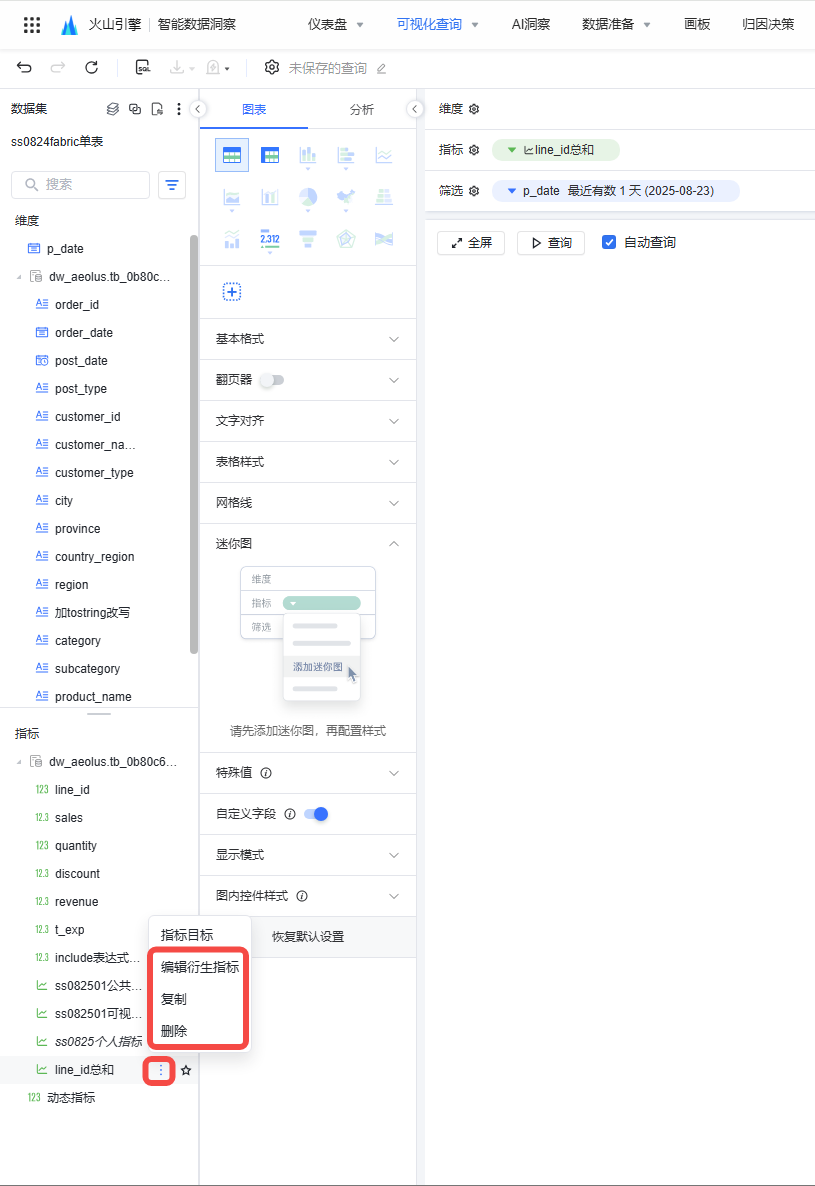
Task: Open the 可视化查询 top menu
Action: (x=438, y=24)
